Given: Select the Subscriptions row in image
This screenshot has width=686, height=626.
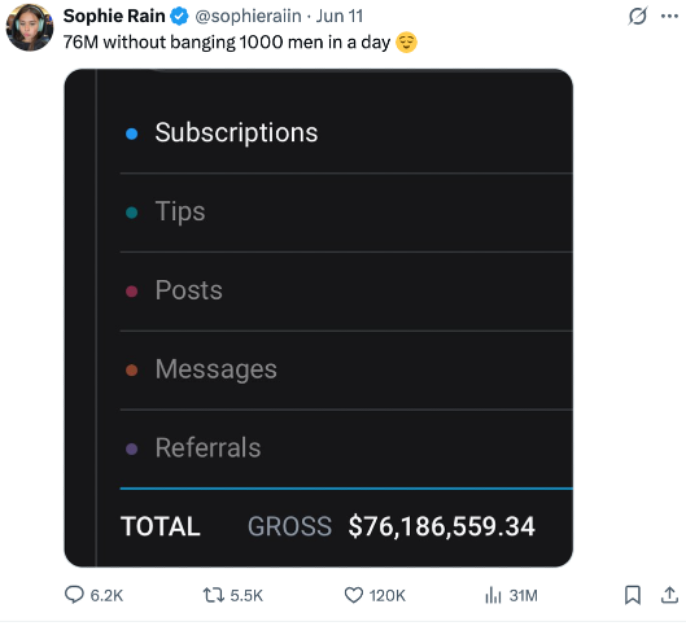Looking at the screenshot, I should click(346, 133).
